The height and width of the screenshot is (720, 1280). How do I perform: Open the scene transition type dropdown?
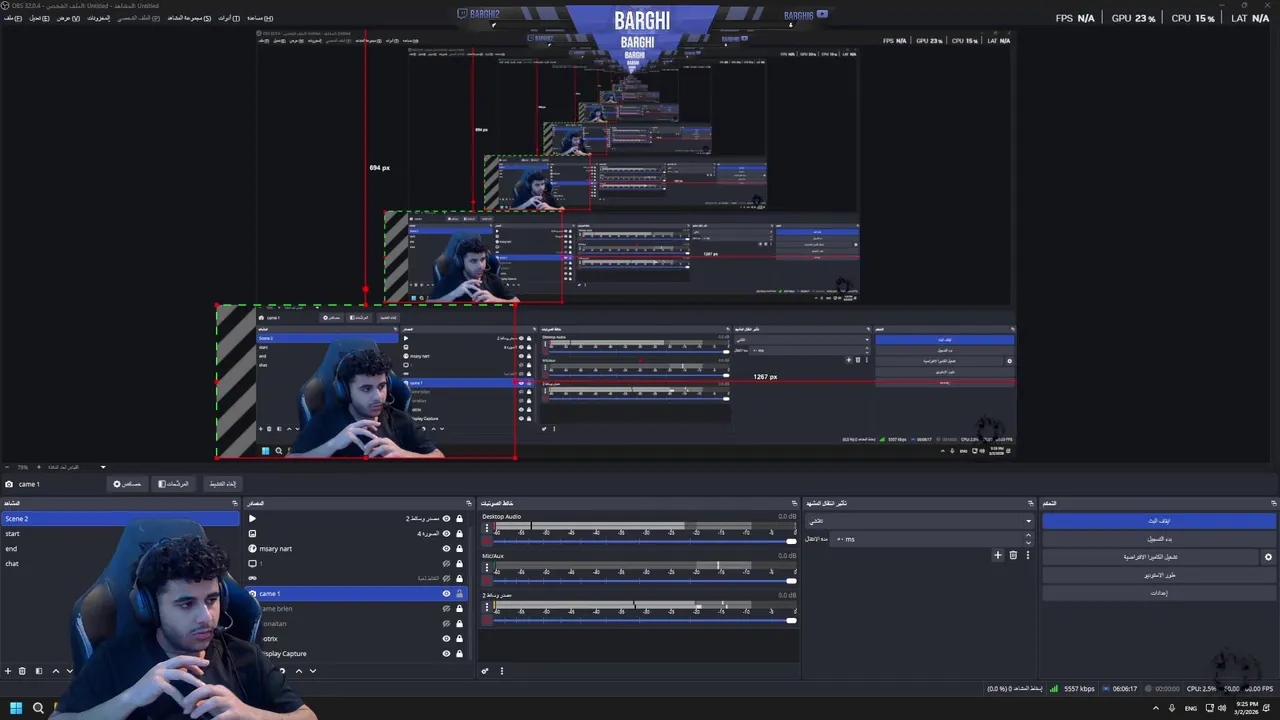(919, 520)
